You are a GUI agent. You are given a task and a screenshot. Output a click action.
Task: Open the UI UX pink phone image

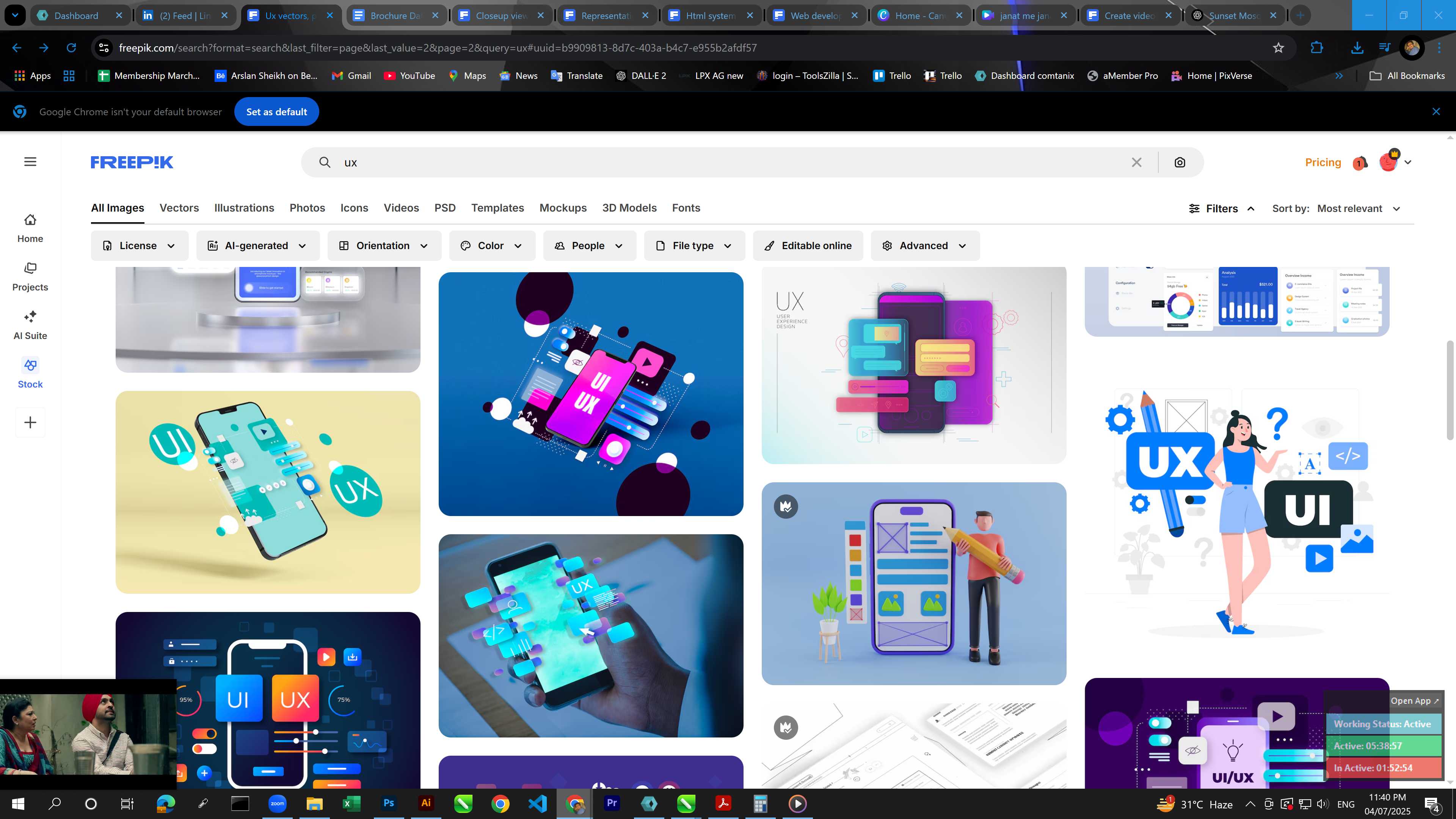(591, 394)
